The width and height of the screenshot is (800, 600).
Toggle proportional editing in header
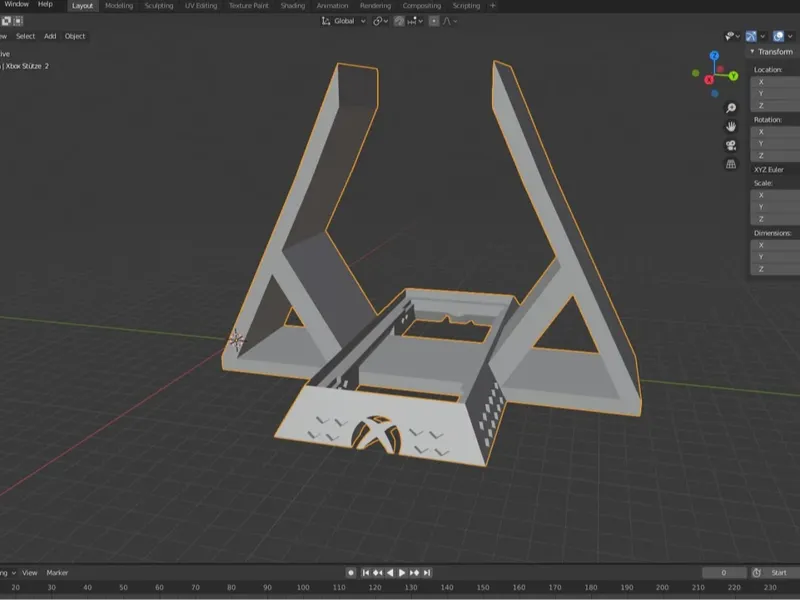434,21
